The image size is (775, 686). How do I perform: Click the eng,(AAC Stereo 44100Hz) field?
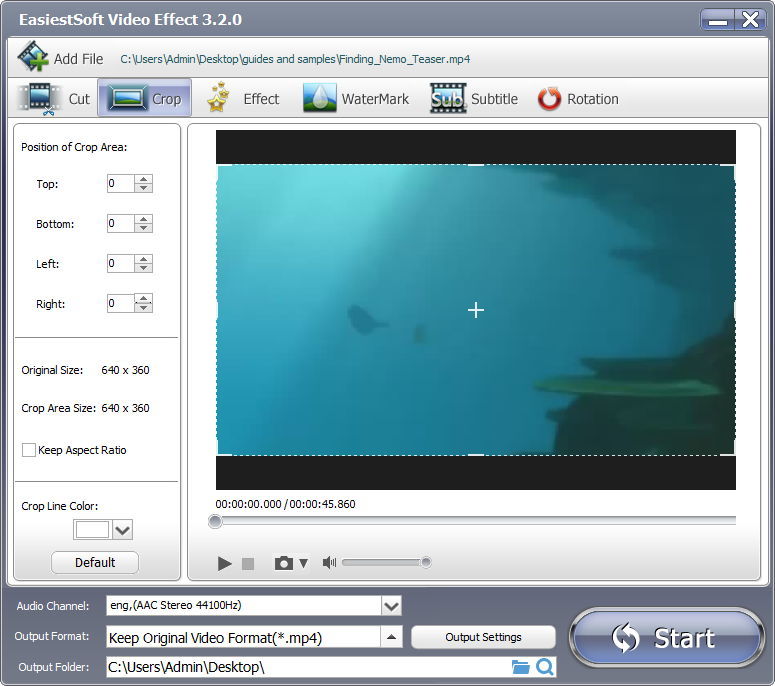(x=244, y=605)
